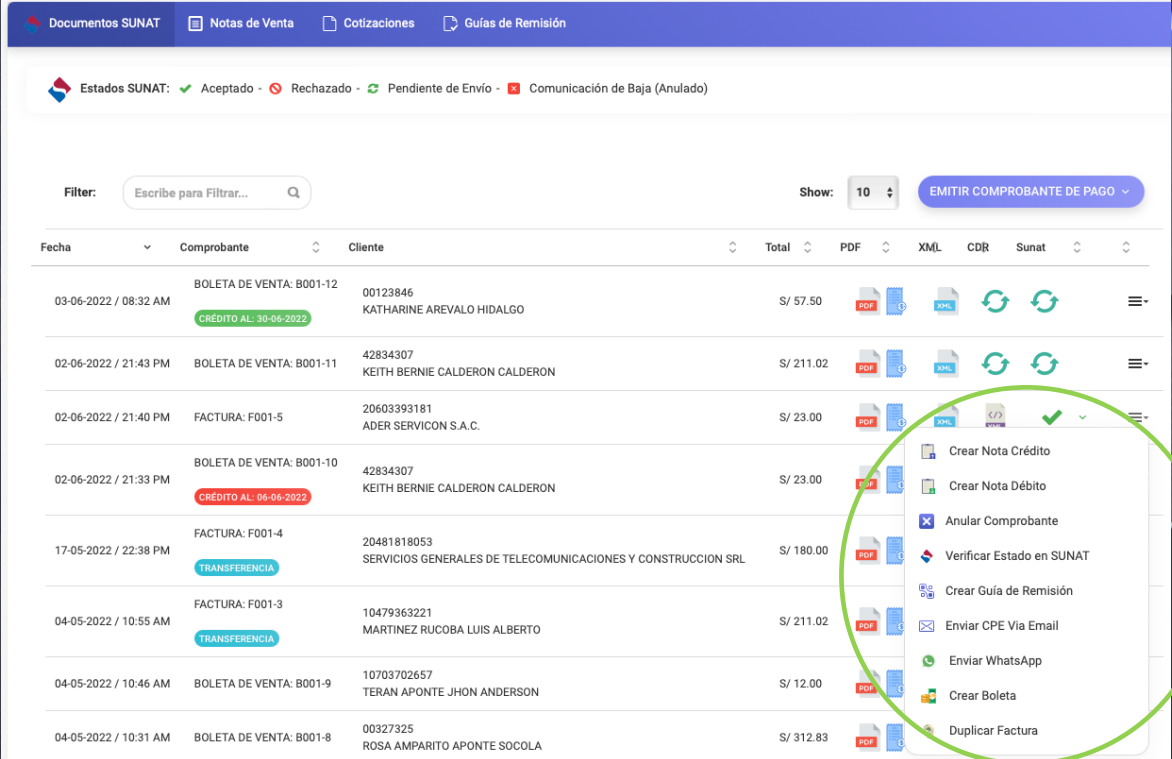Click search magnifier in filter box
Viewport: 1172px width, 759px height.
coord(293,193)
